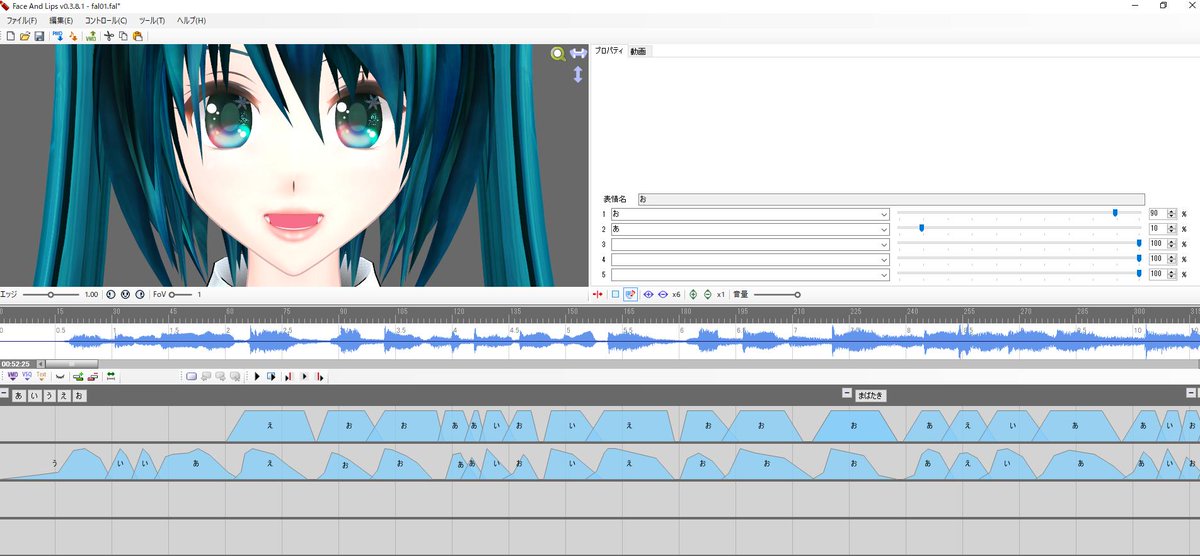Save with the floppy disk icon
This screenshot has width=1200, height=556.
tap(38, 36)
